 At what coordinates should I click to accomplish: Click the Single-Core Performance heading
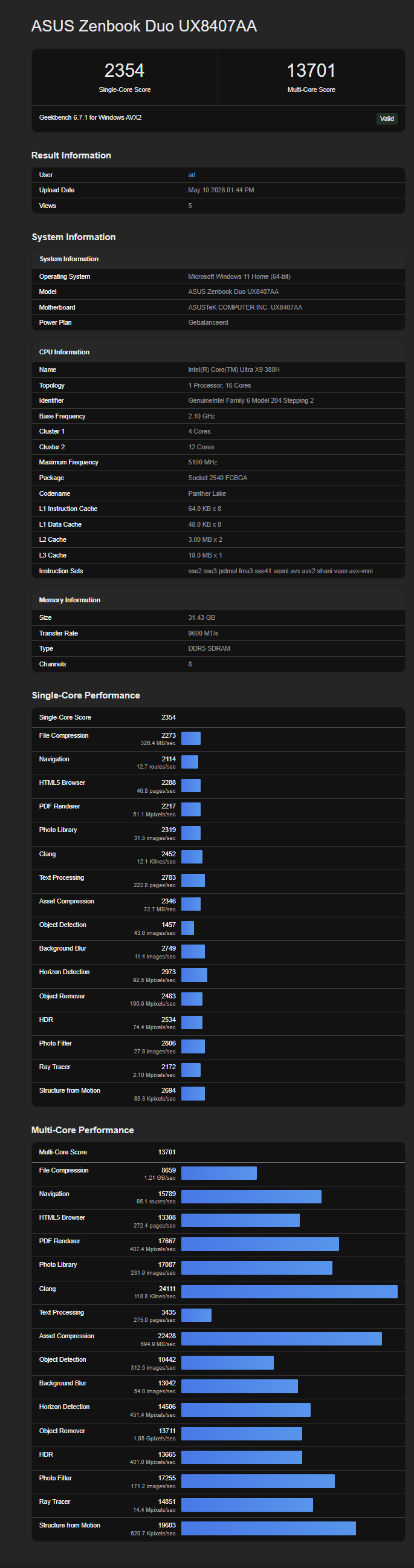86,695
